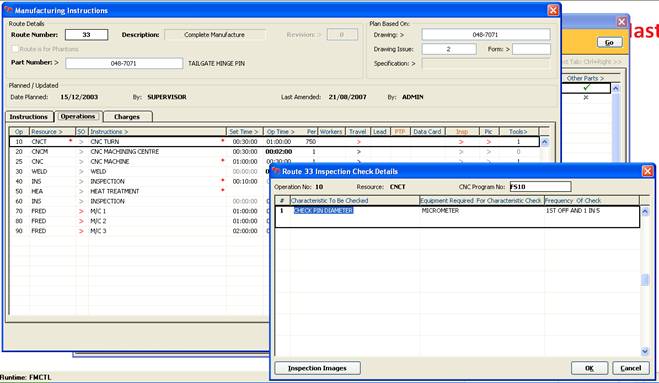
Task: Click green checkmark in Other Parts list
Action: point(586,88)
